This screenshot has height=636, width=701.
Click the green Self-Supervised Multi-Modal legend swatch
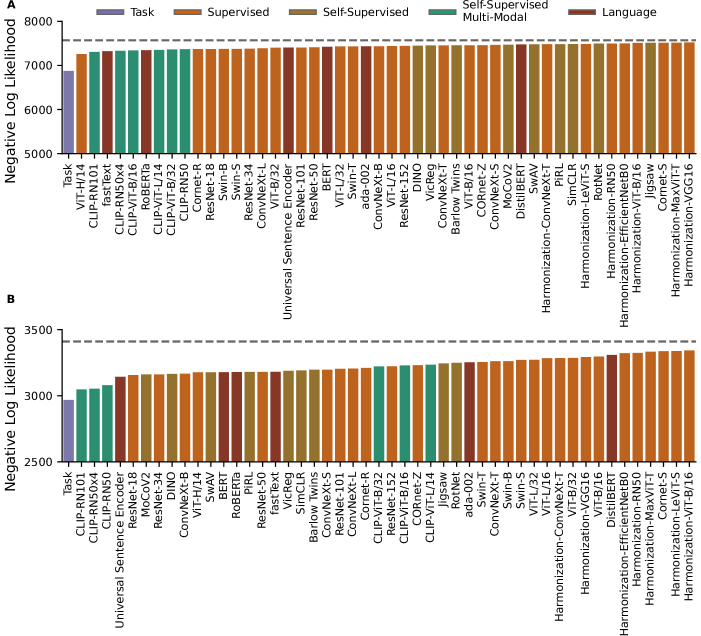coord(442,12)
